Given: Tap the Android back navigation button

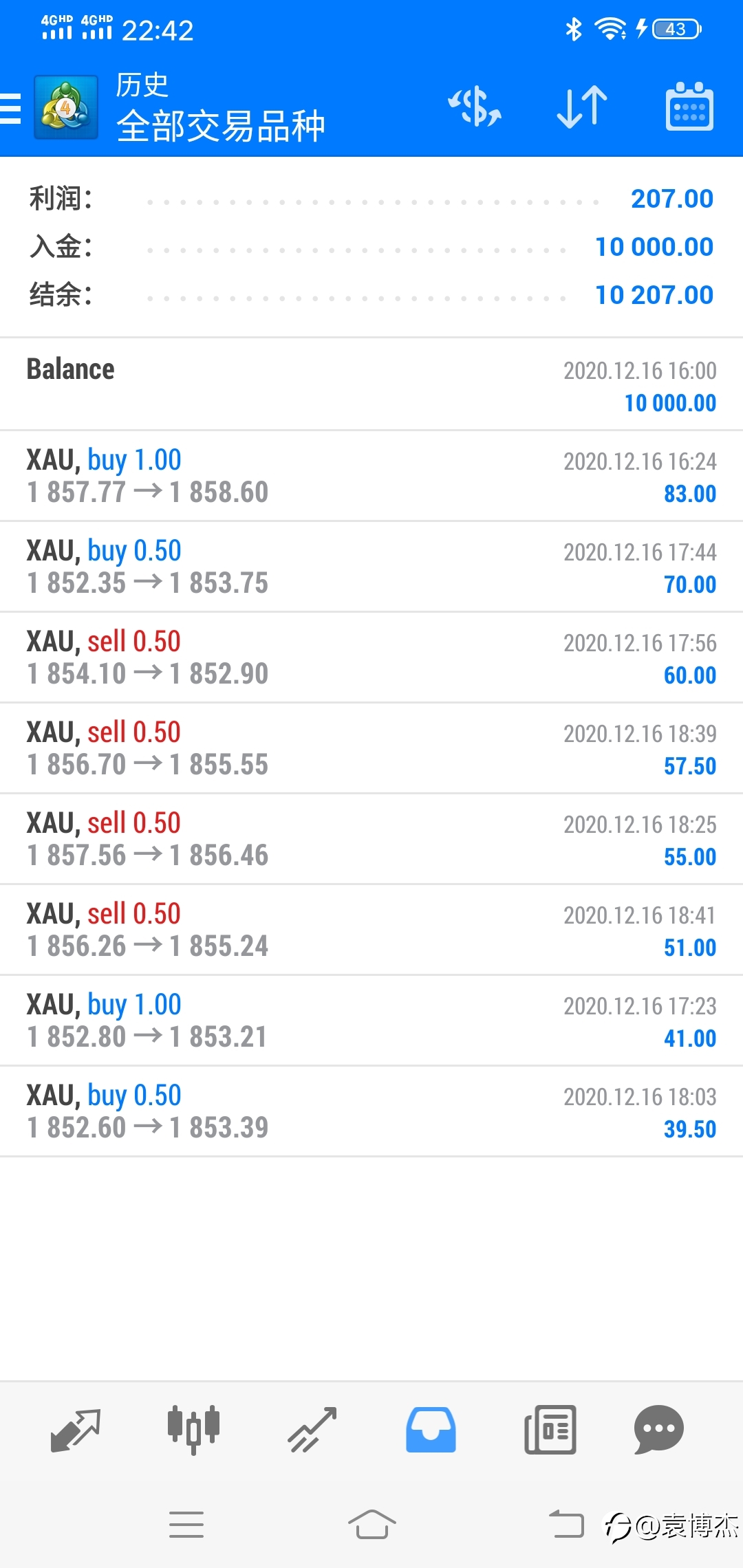Looking at the screenshot, I should (x=566, y=1525).
